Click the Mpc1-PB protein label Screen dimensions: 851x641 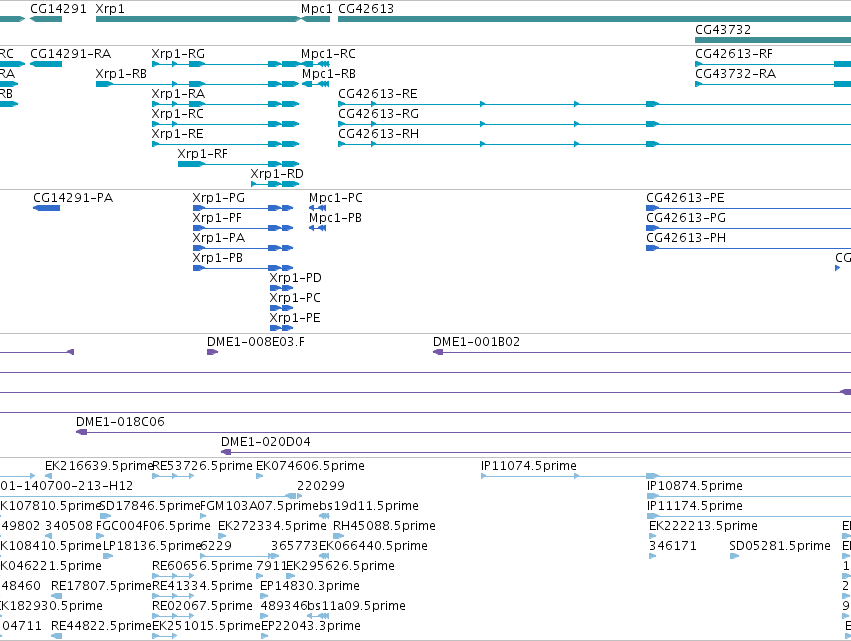tap(335, 218)
